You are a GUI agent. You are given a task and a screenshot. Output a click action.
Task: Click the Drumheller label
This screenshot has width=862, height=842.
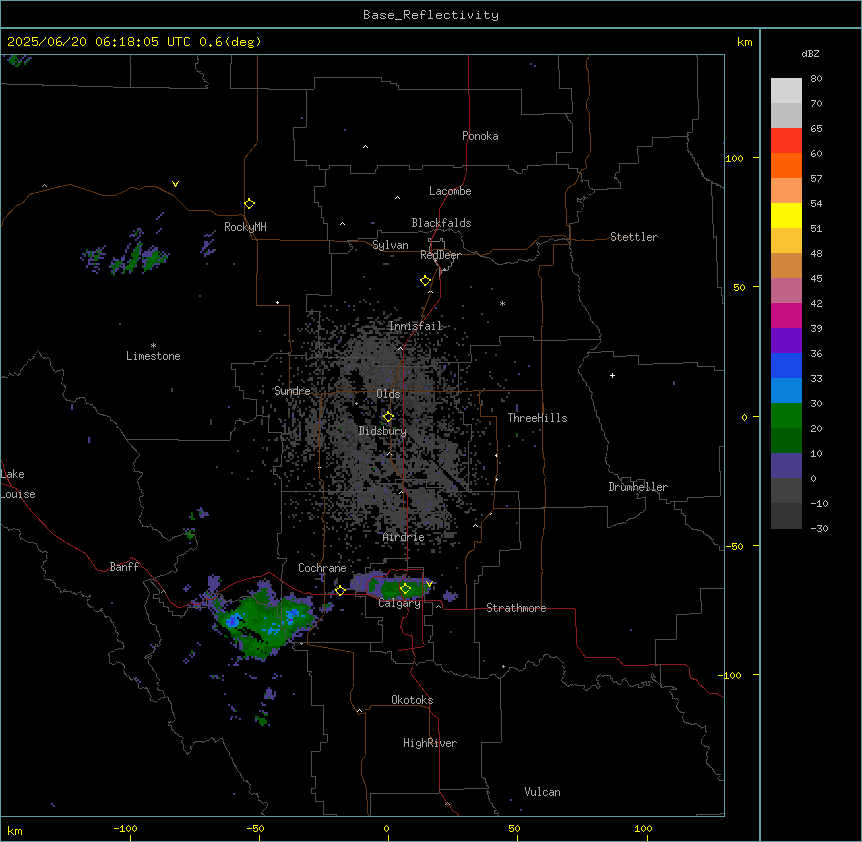(638, 487)
